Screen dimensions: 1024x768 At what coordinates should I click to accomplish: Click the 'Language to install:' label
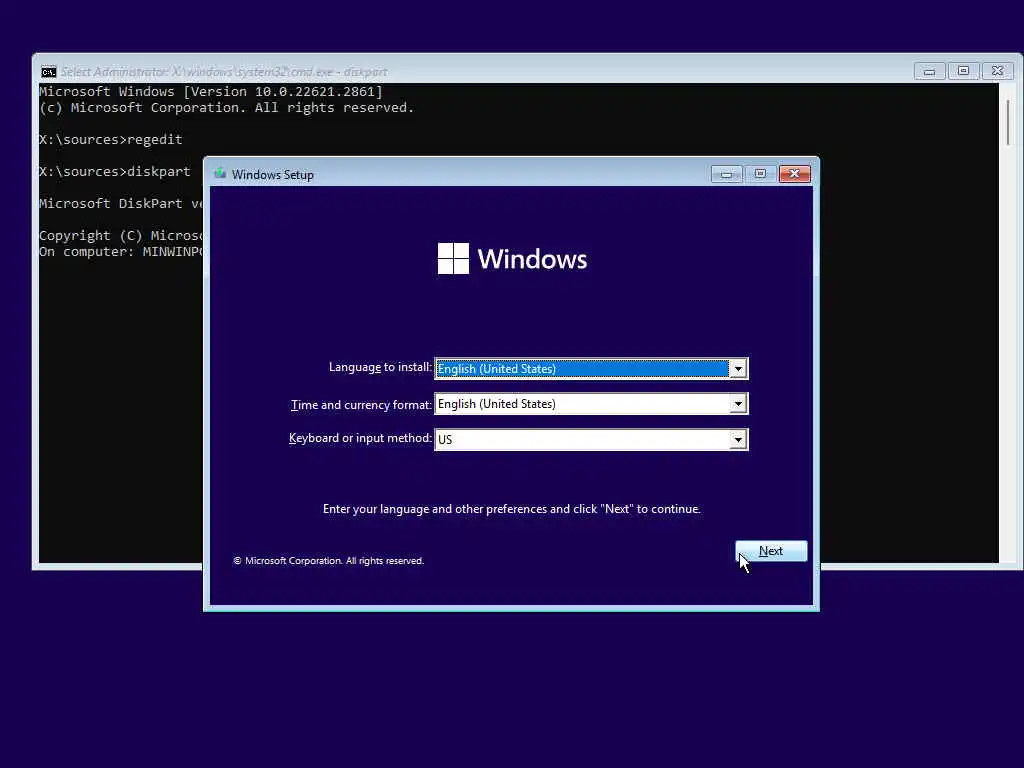(380, 367)
